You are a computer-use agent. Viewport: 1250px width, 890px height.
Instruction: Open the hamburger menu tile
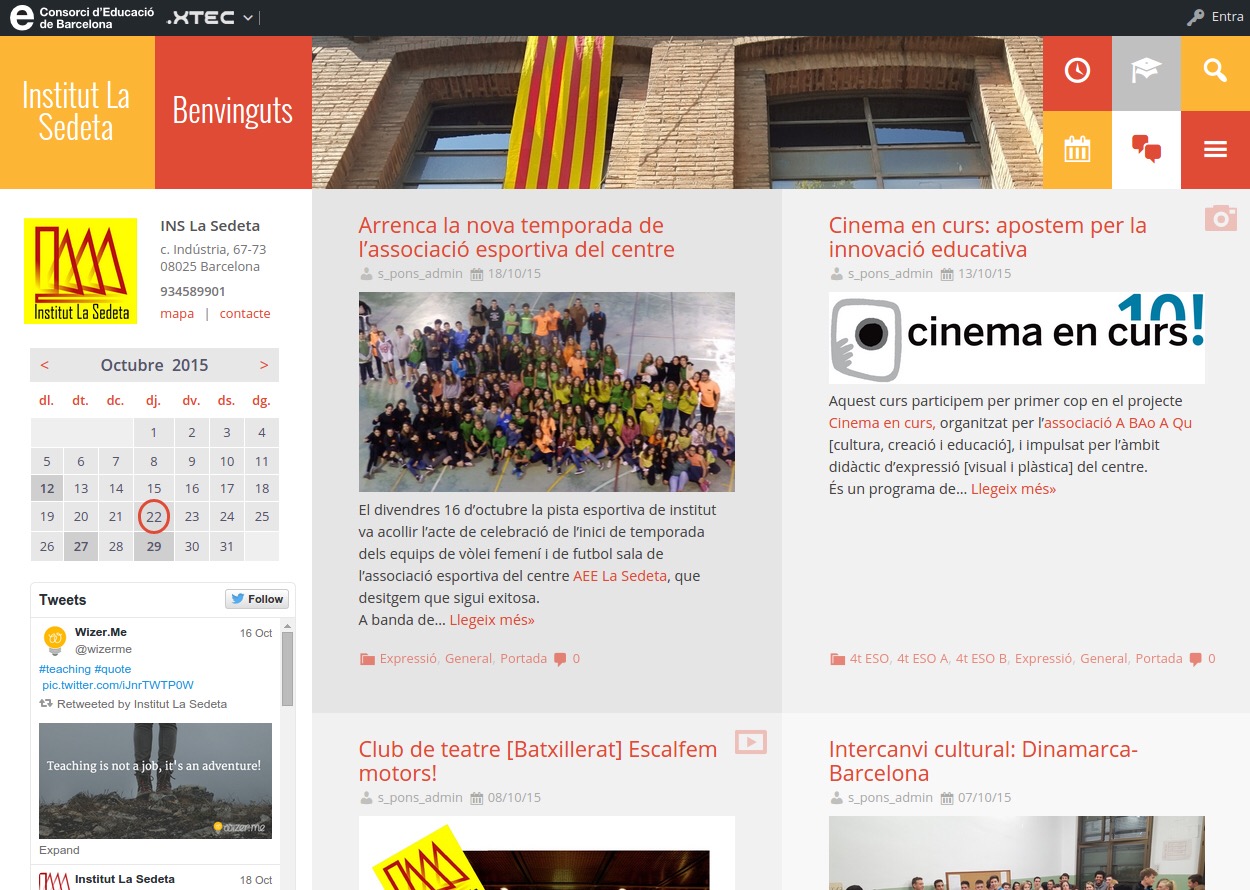(1215, 150)
